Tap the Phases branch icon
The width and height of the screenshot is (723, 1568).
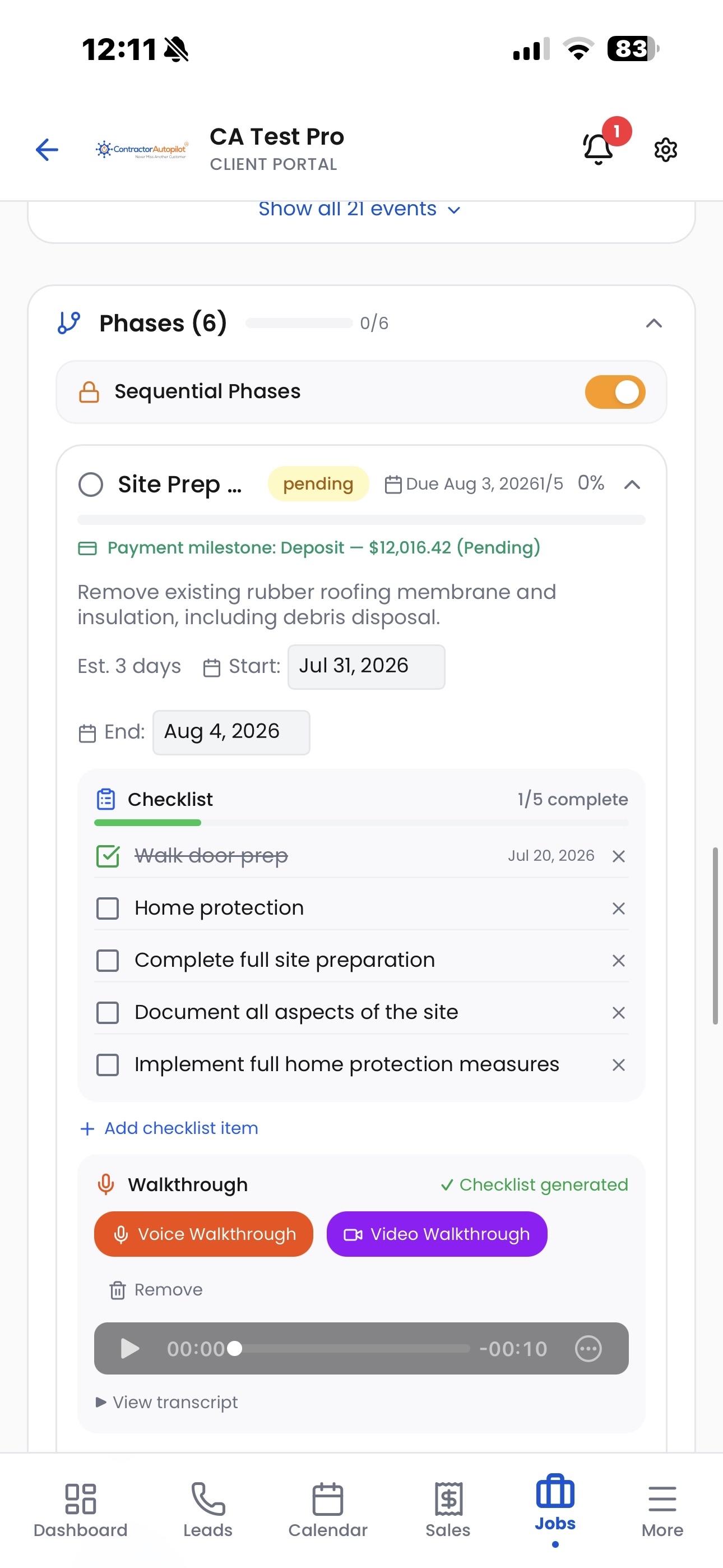point(69,322)
